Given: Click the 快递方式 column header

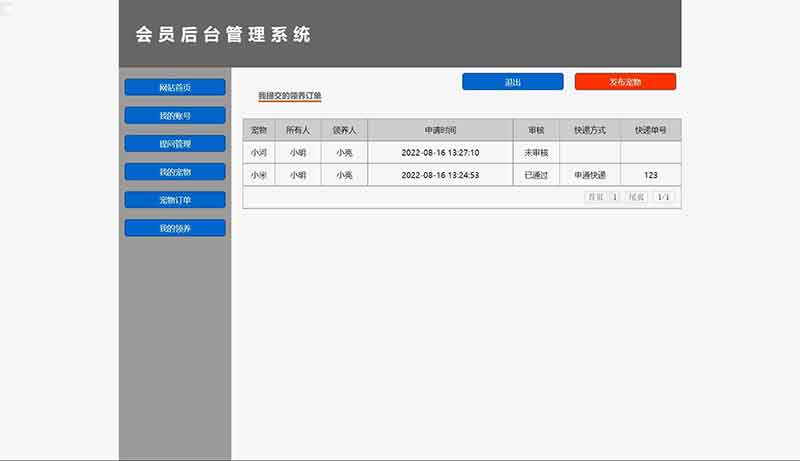Looking at the screenshot, I should click(x=590, y=130).
